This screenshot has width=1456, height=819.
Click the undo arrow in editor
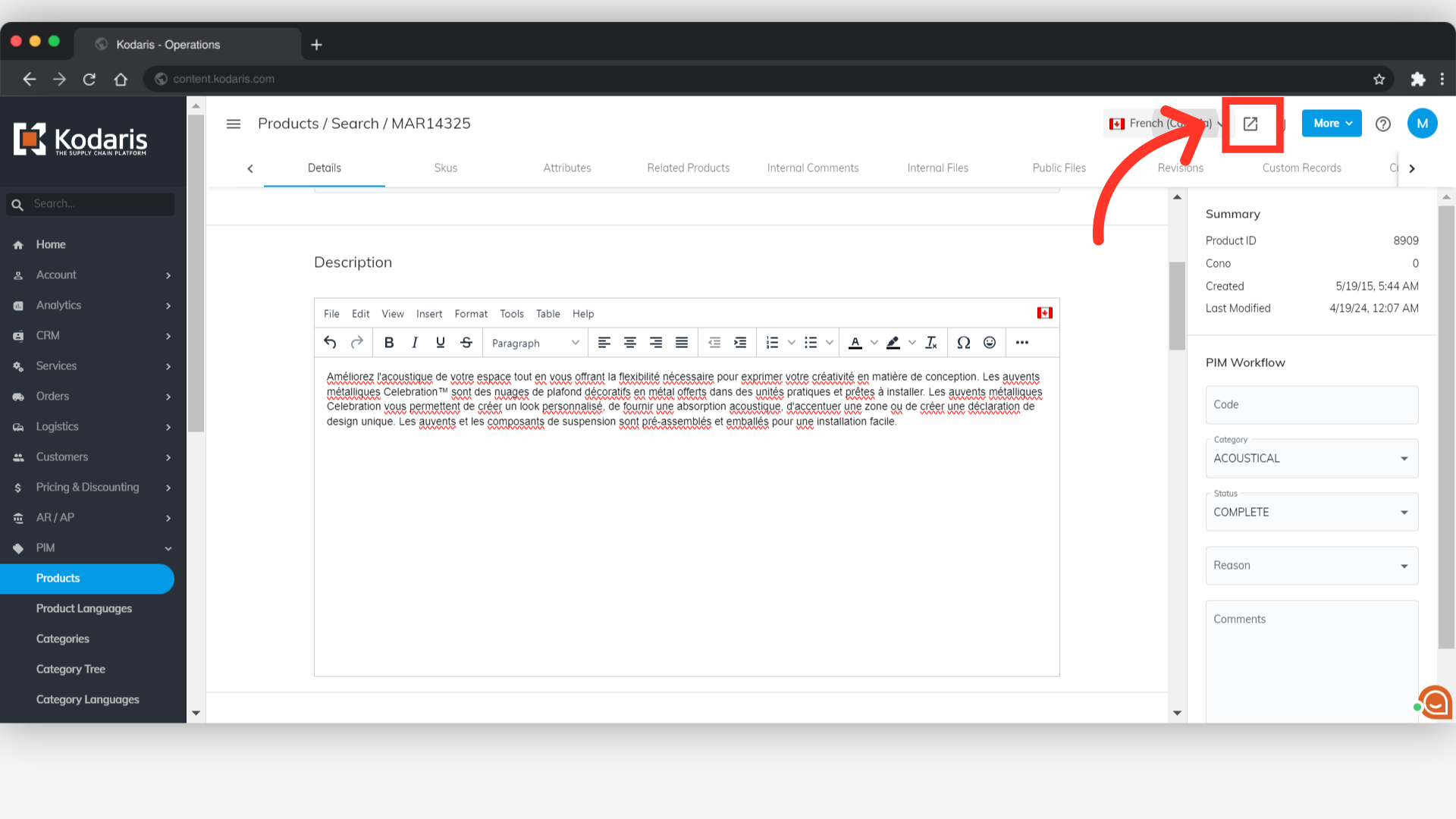[x=330, y=343]
